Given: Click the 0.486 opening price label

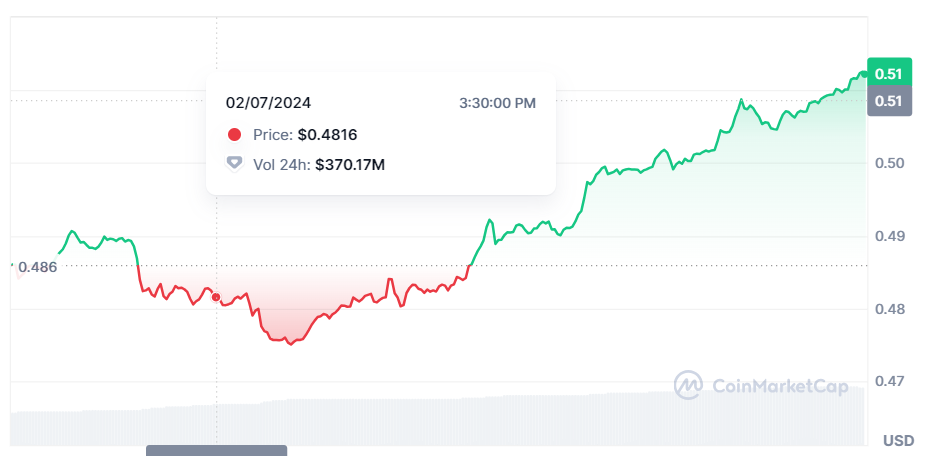Looking at the screenshot, I should pos(37,267).
